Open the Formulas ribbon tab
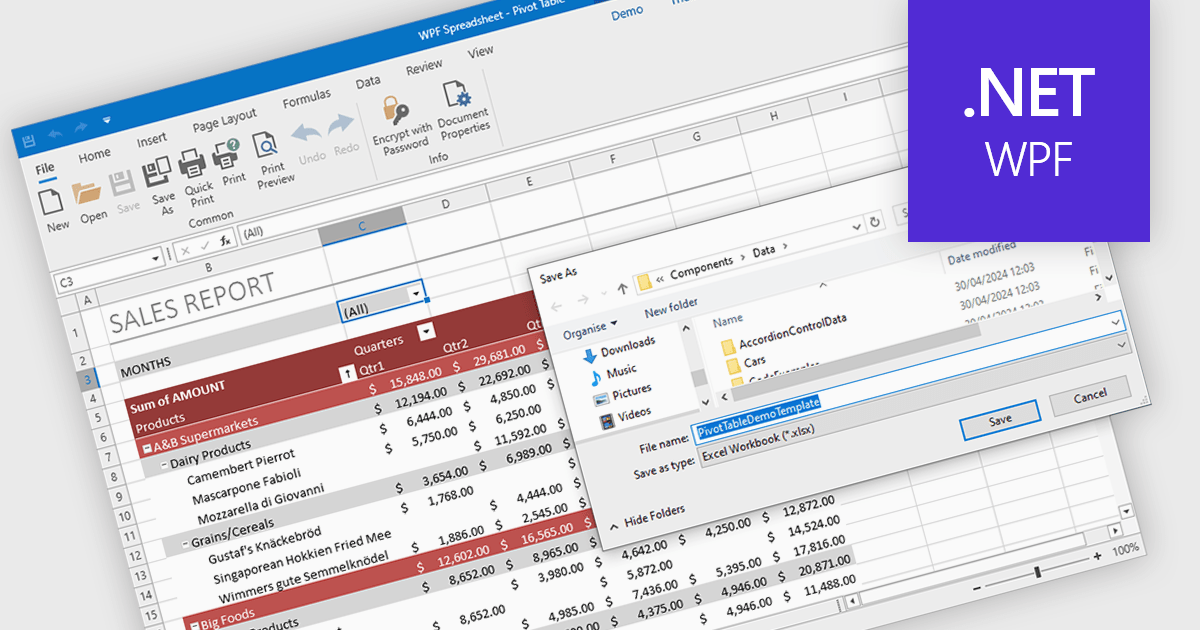Viewport: 1200px width, 630px height. point(306,98)
